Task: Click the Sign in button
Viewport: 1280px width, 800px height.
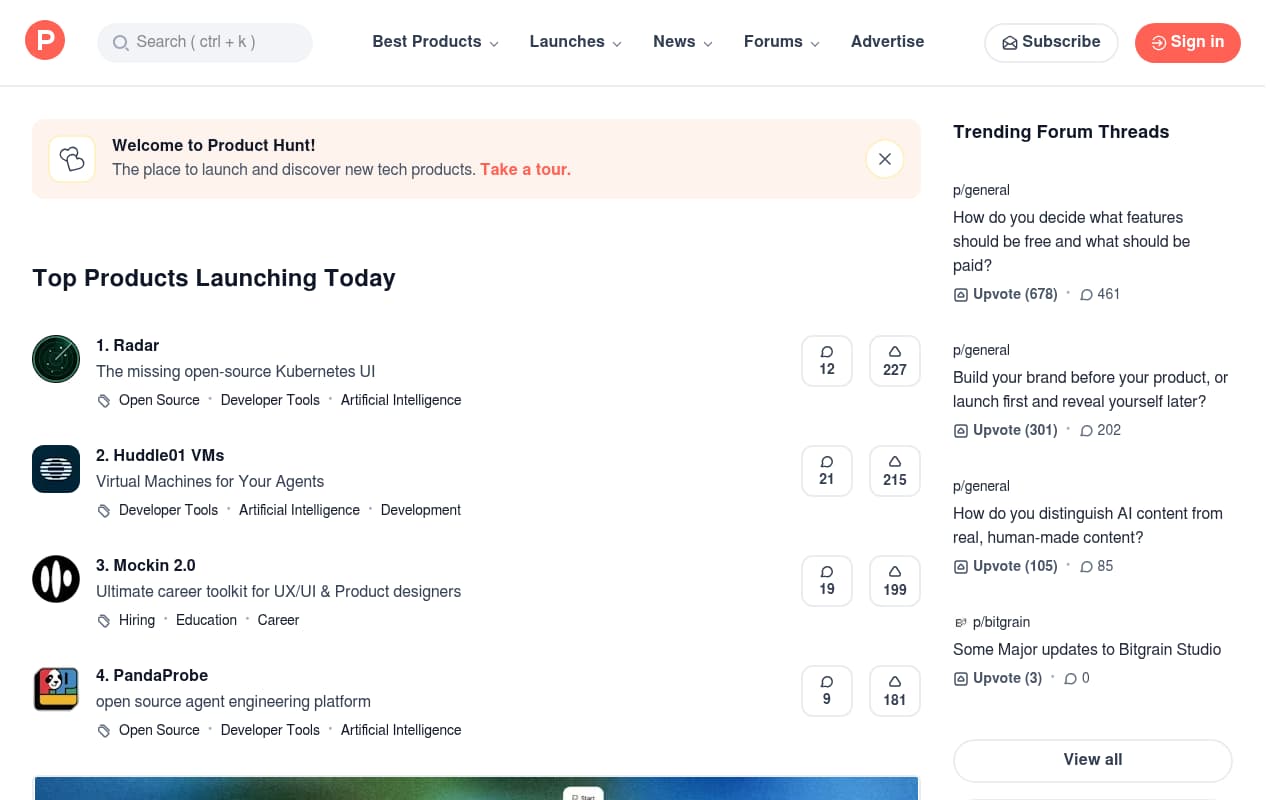Action: coord(1187,42)
